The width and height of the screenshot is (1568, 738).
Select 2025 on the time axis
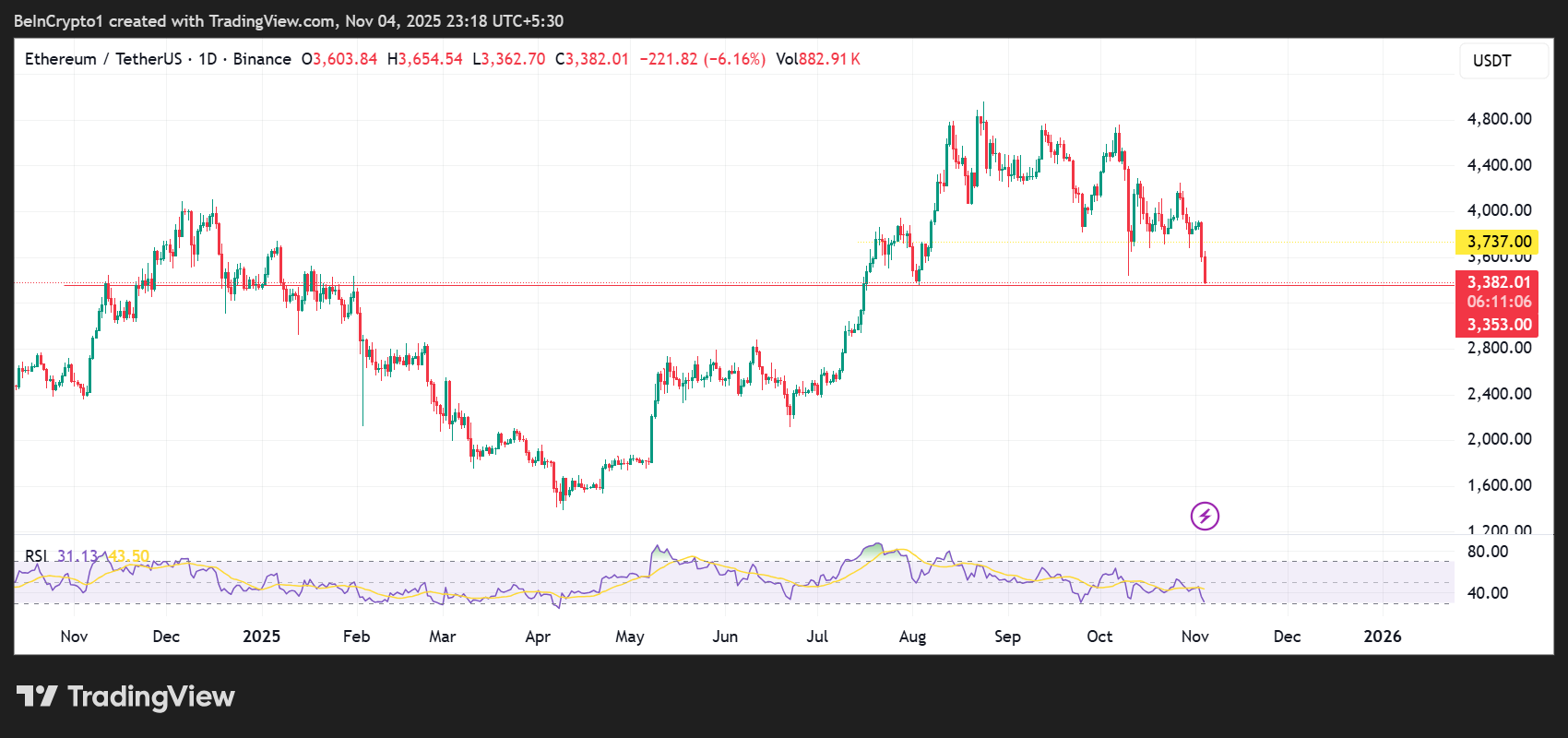pyautogui.click(x=261, y=637)
